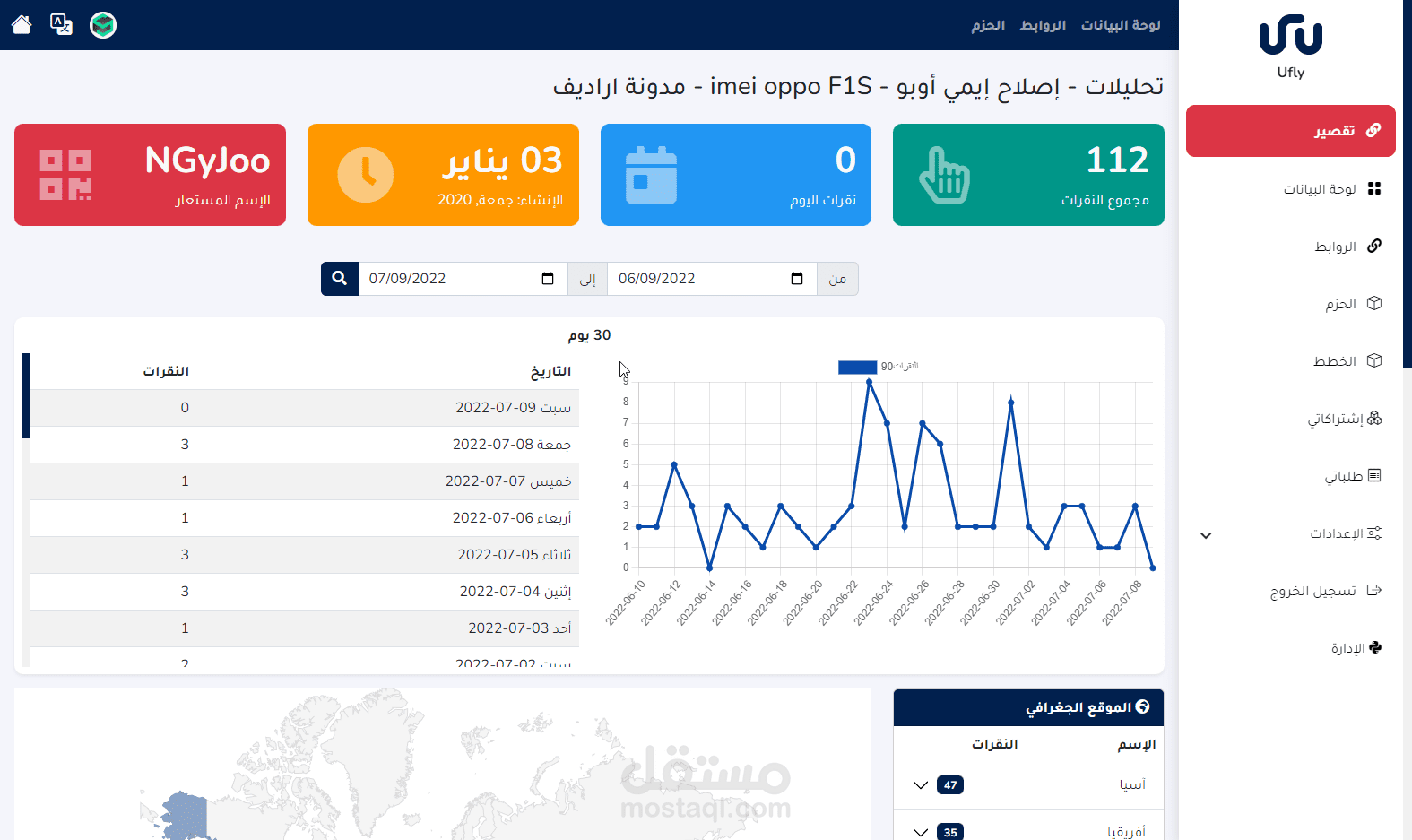This screenshot has height=840, width=1412.
Task: Expand the آسيا region chevron
Action: tap(921, 785)
